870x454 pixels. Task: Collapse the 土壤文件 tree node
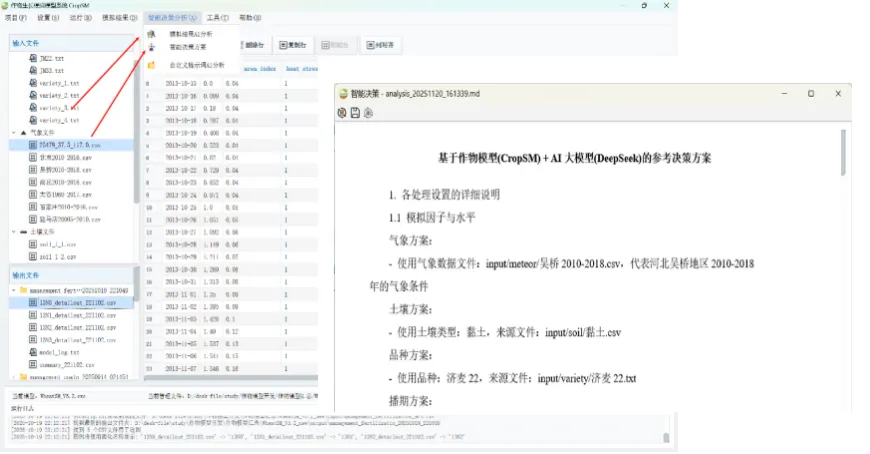[14, 231]
